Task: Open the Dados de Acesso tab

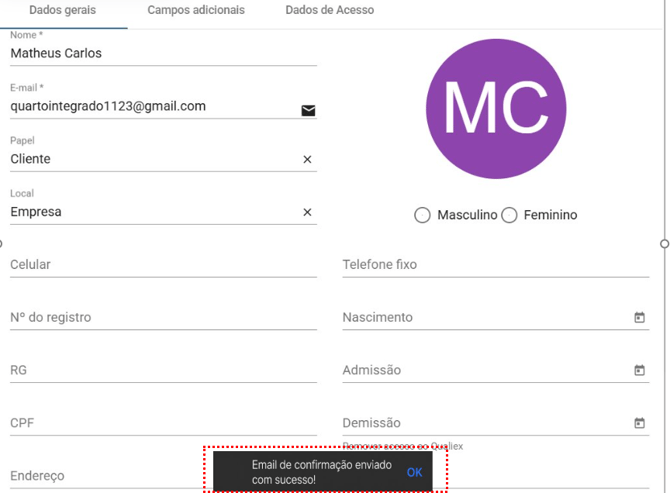Action: pos(329,11)
